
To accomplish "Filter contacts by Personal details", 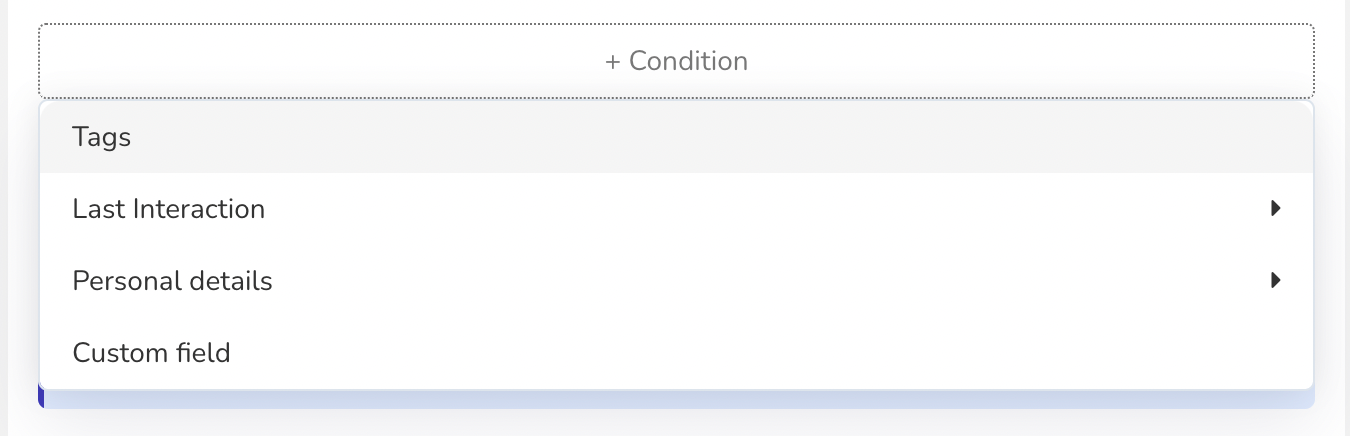I will pos(676,281).
